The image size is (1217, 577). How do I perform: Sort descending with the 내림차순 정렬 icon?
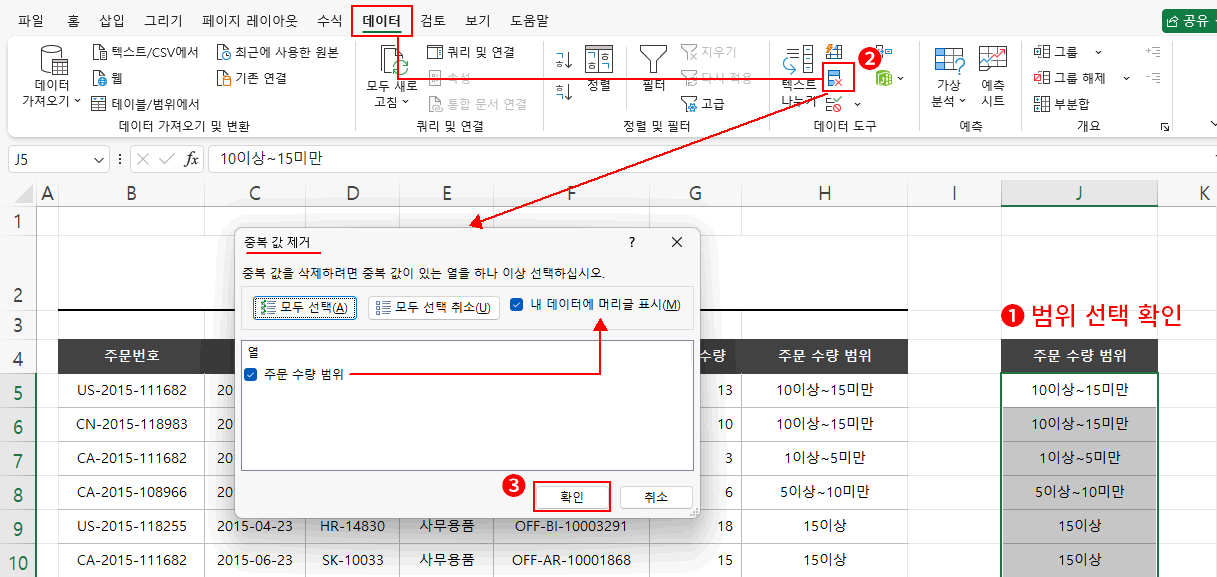[x=564, y=92]
